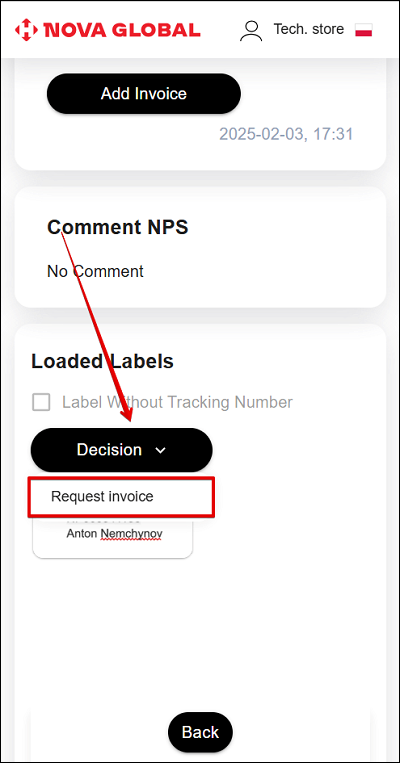Viewport: 400px width, 763px height.
Task: Open the Anton Nemchynov label card
Action: point(112,538)
